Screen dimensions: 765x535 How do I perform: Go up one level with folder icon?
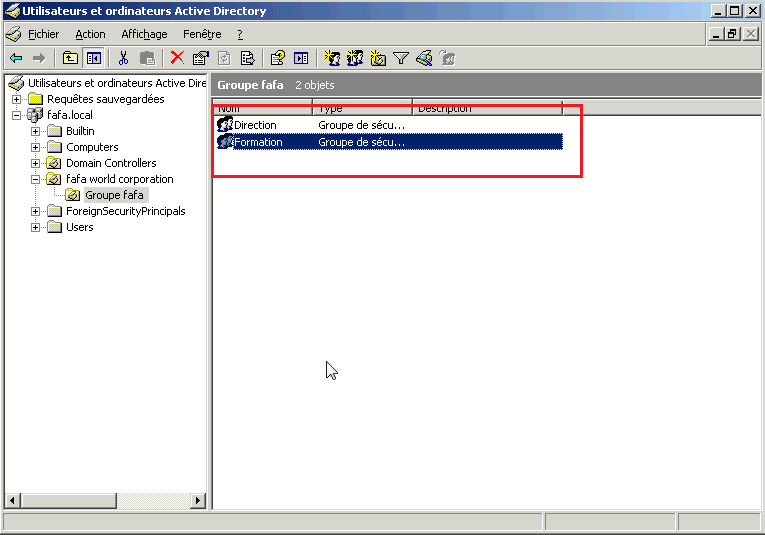pos(70,59)
